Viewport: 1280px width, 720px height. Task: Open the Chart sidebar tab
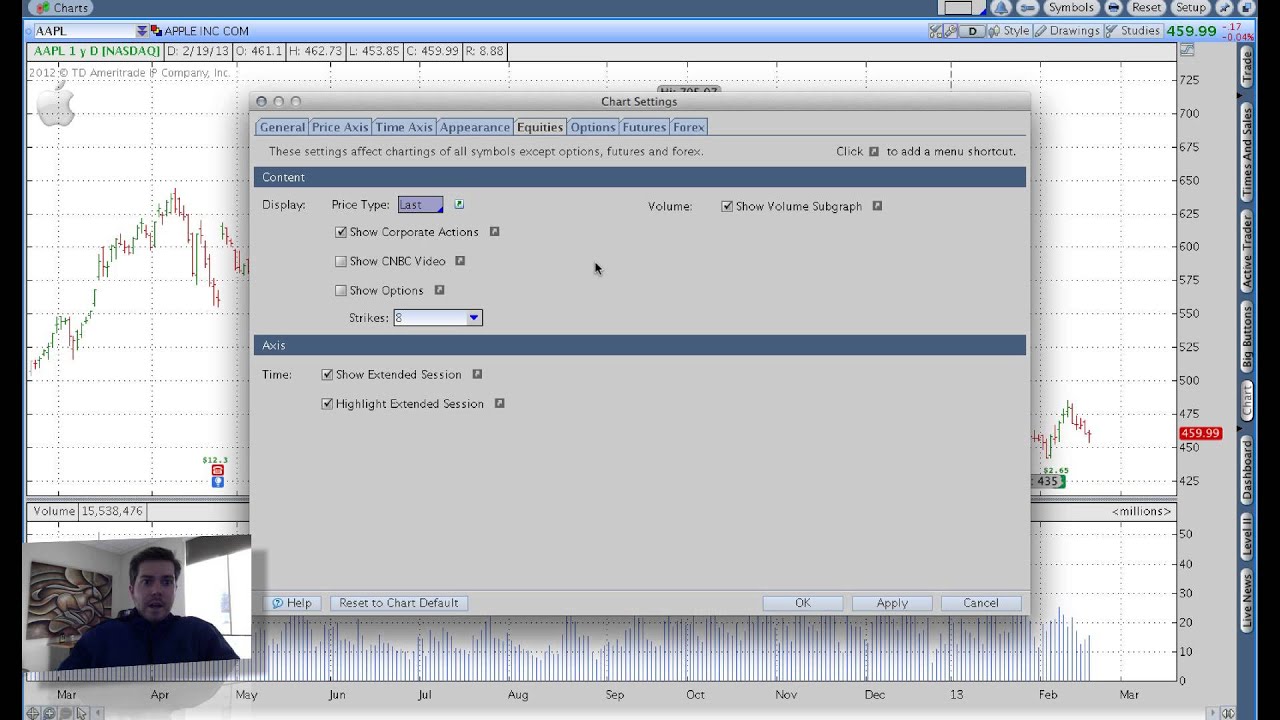coord(1247,401)
